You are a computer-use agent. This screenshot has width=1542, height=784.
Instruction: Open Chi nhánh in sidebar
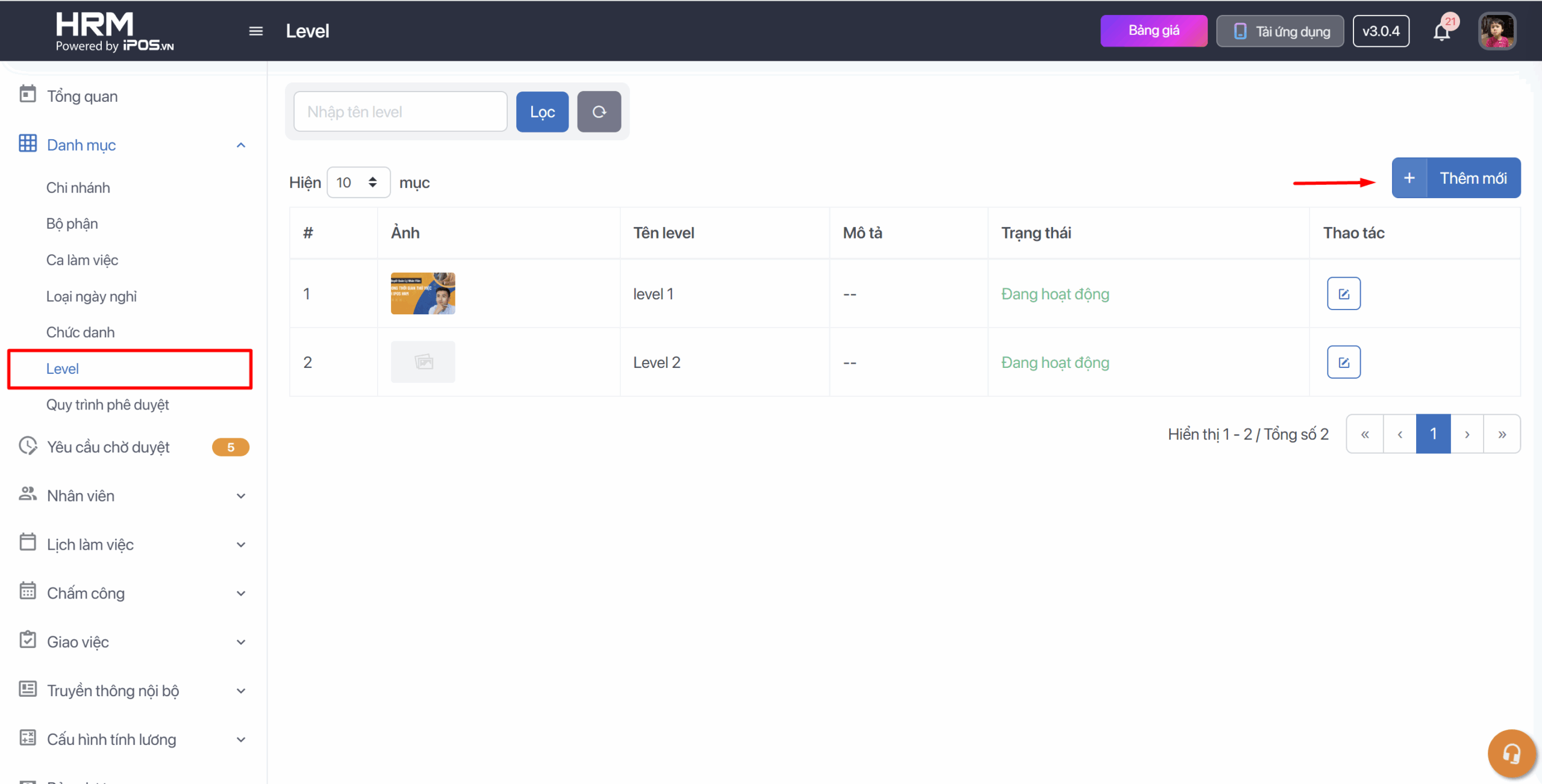[x=78, y=188]
